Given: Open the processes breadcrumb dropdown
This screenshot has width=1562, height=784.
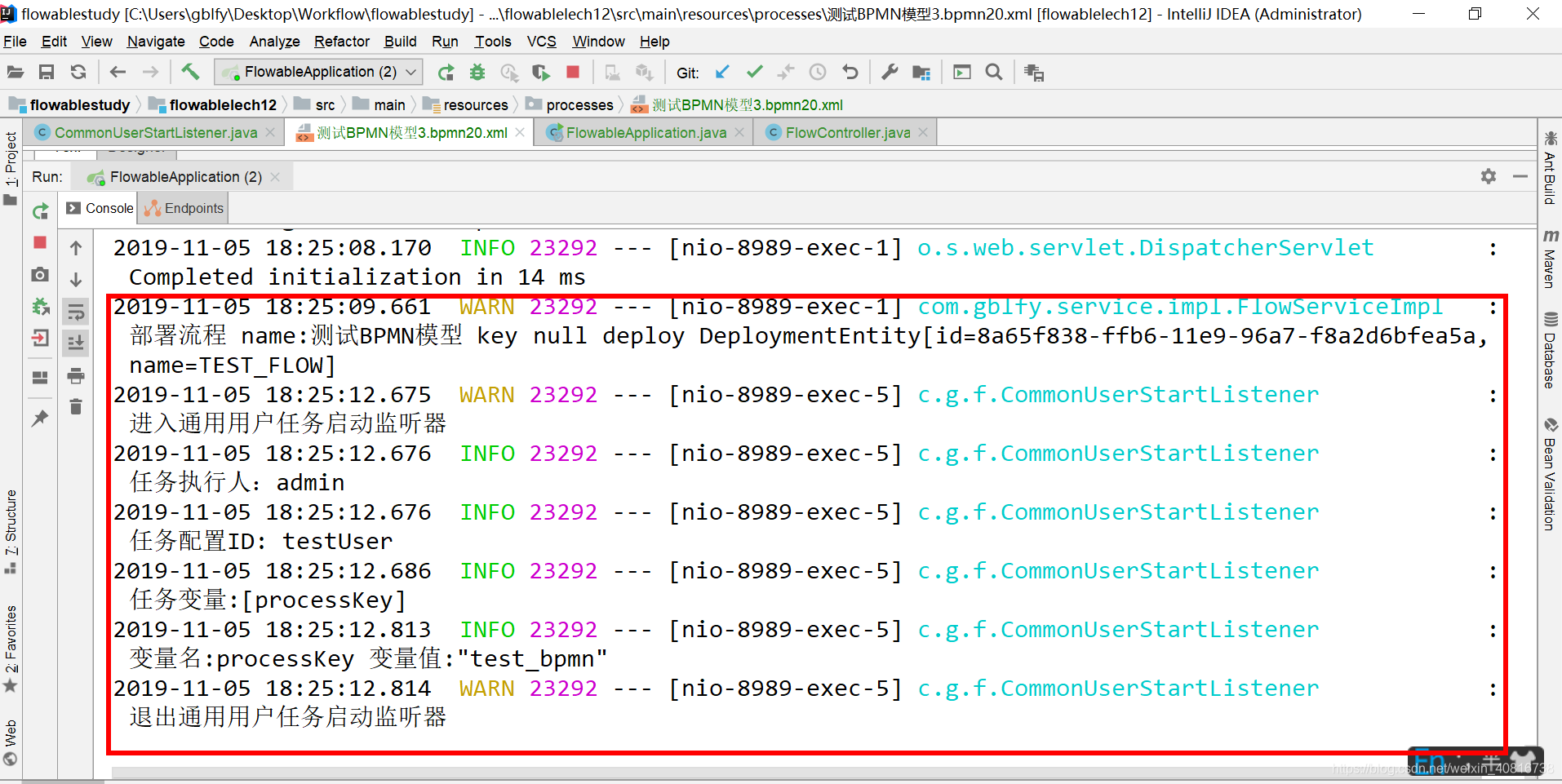Looking at the screenshot, I should 582,104.
